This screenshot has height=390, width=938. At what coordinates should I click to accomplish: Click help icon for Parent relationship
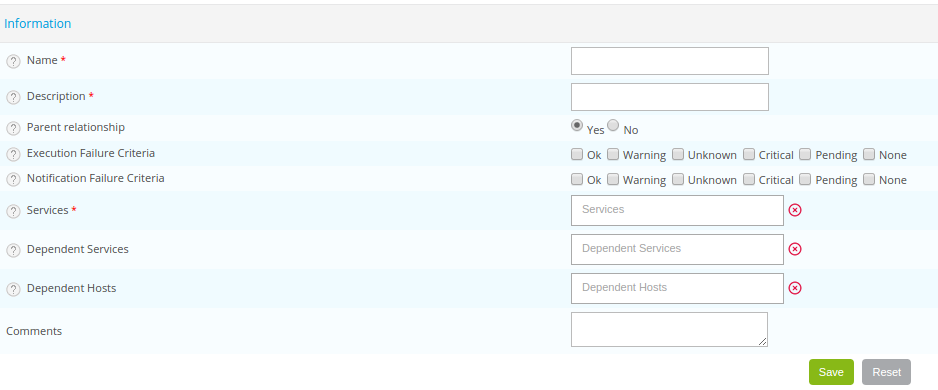point(13,128)
